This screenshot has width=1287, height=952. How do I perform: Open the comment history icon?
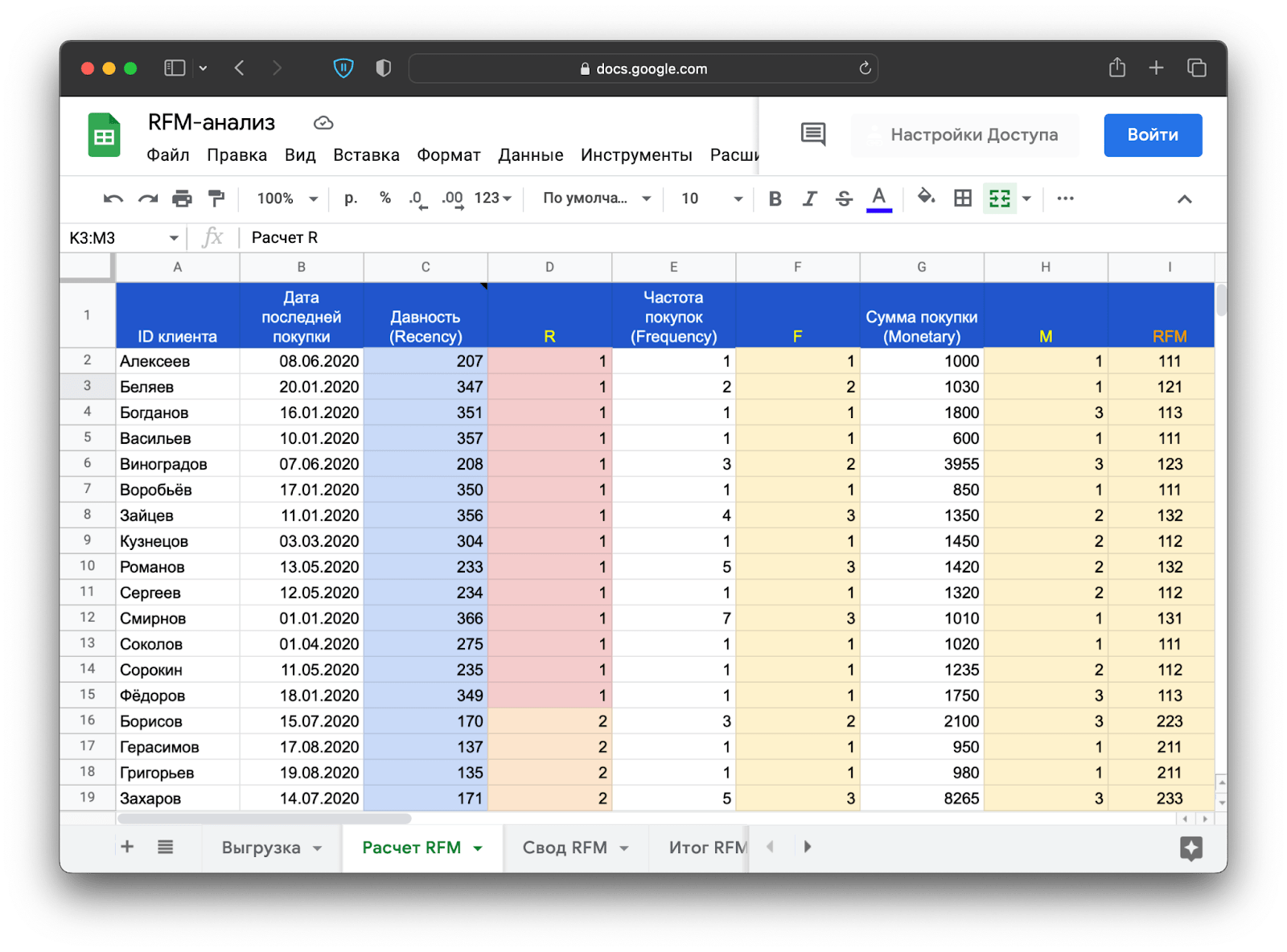click(x=813, y=134)
